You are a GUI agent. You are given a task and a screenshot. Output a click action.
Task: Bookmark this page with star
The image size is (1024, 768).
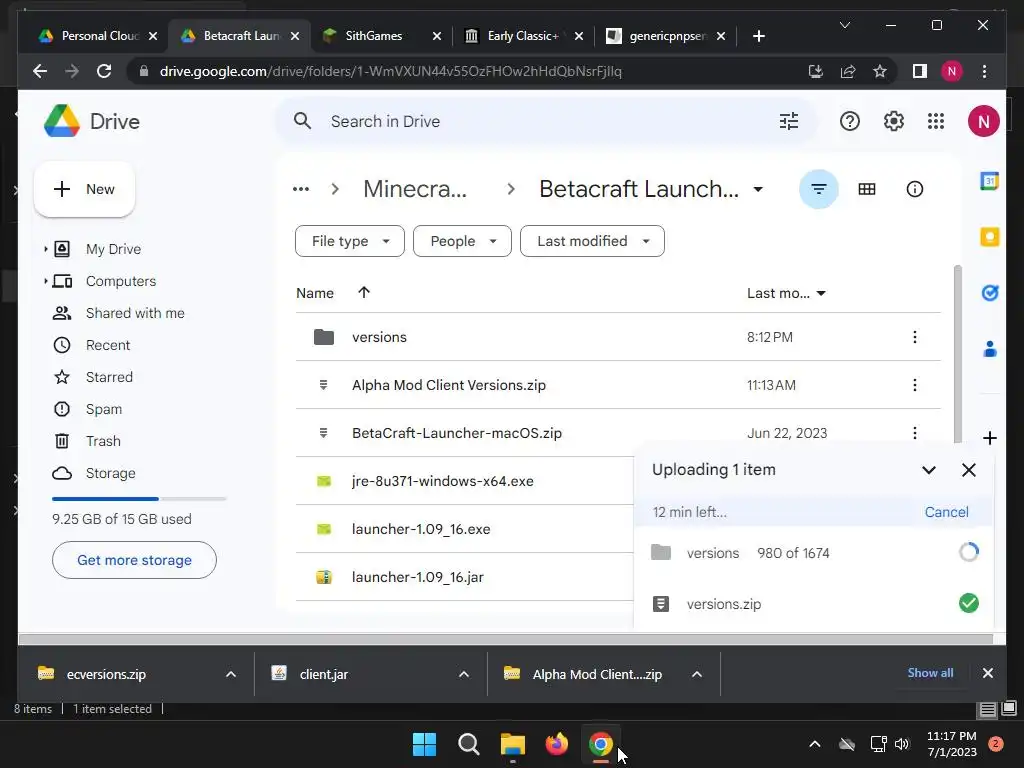click(x=880, y=71)
